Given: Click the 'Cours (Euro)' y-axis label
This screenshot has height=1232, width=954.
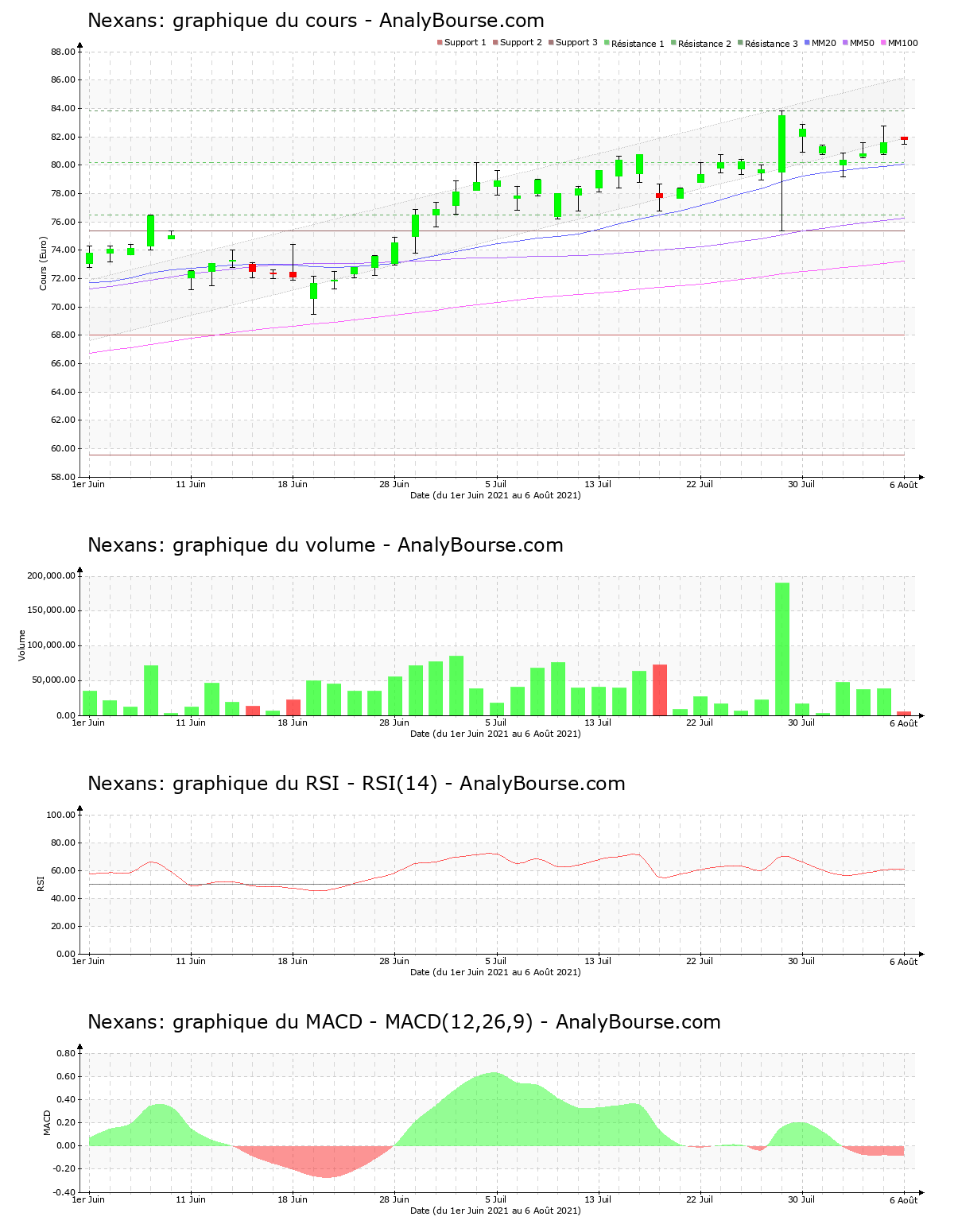Looking at the screenshot, I should coord(44,264).
